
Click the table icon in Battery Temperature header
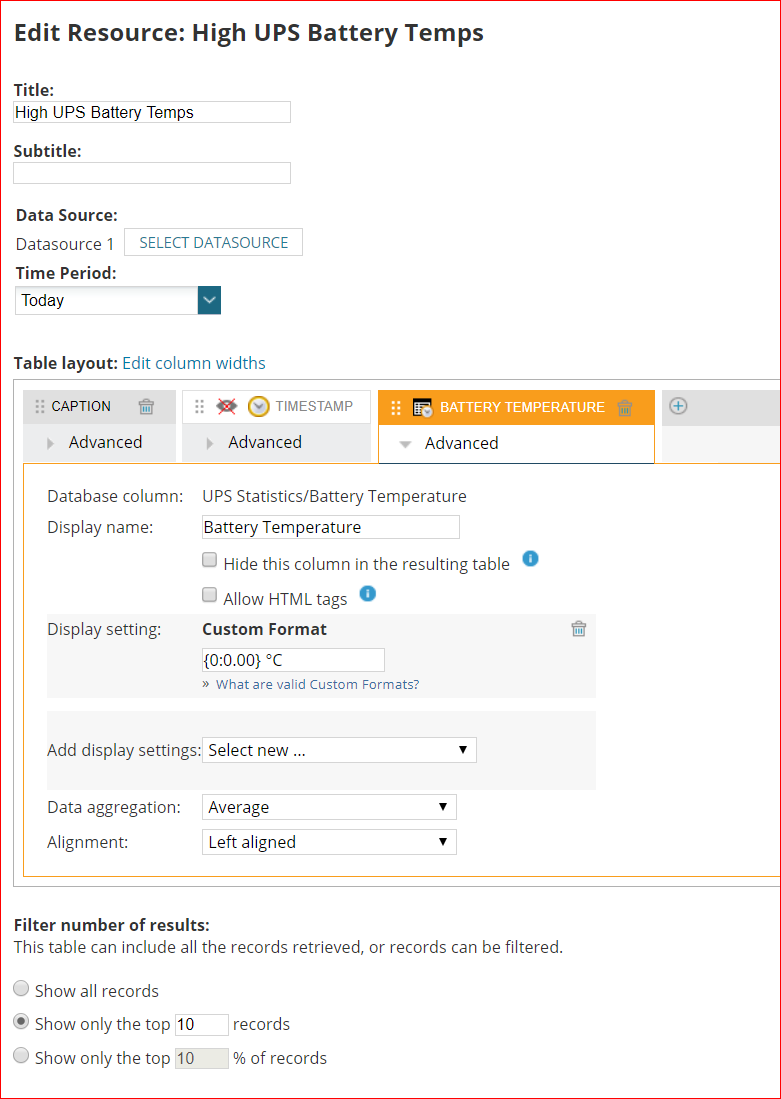coord(423,408)
